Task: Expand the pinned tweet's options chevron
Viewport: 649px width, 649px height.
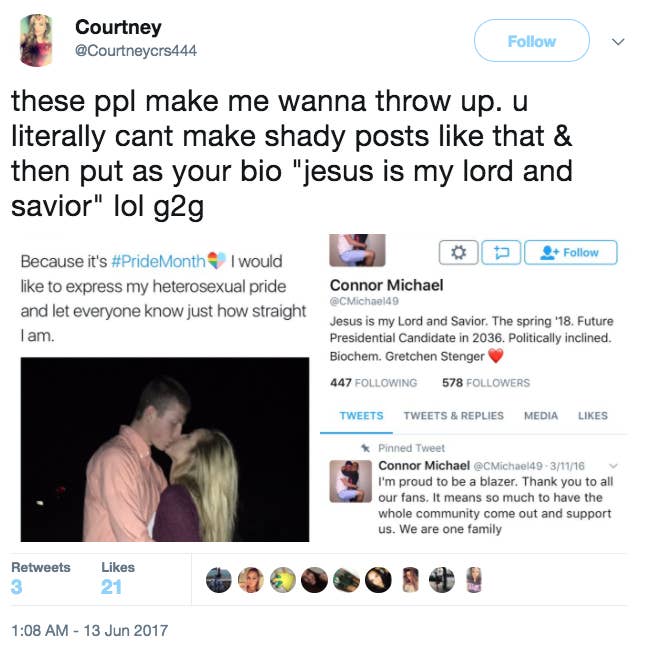Action: click(x=614, y=466)
